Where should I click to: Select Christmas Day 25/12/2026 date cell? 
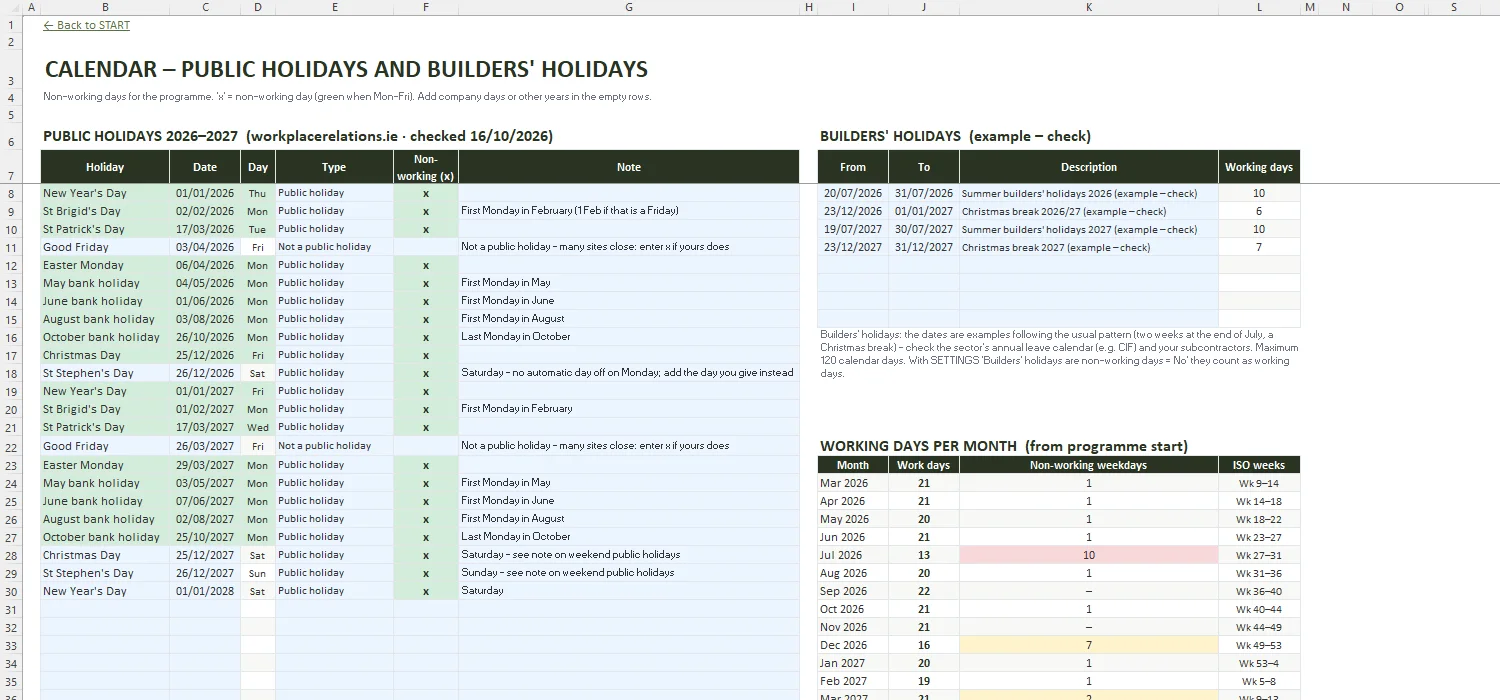tap(205, 355)
